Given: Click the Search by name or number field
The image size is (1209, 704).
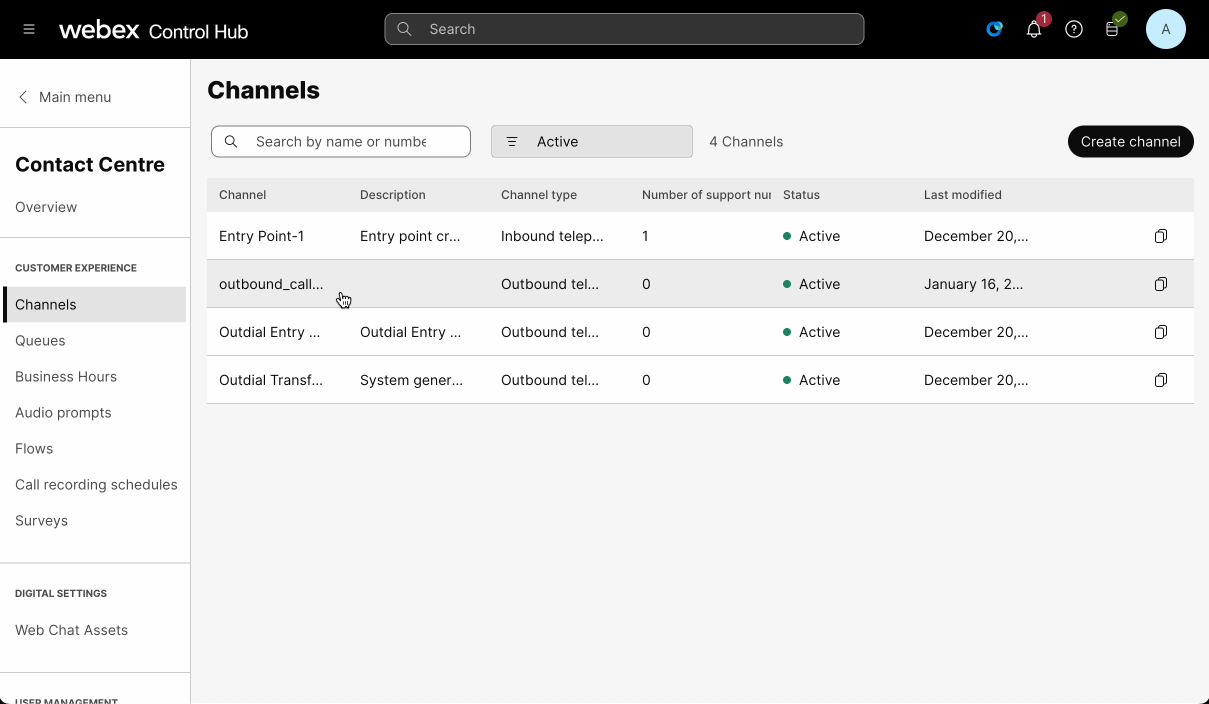Looking at the screenshot, I should point(341,141).
